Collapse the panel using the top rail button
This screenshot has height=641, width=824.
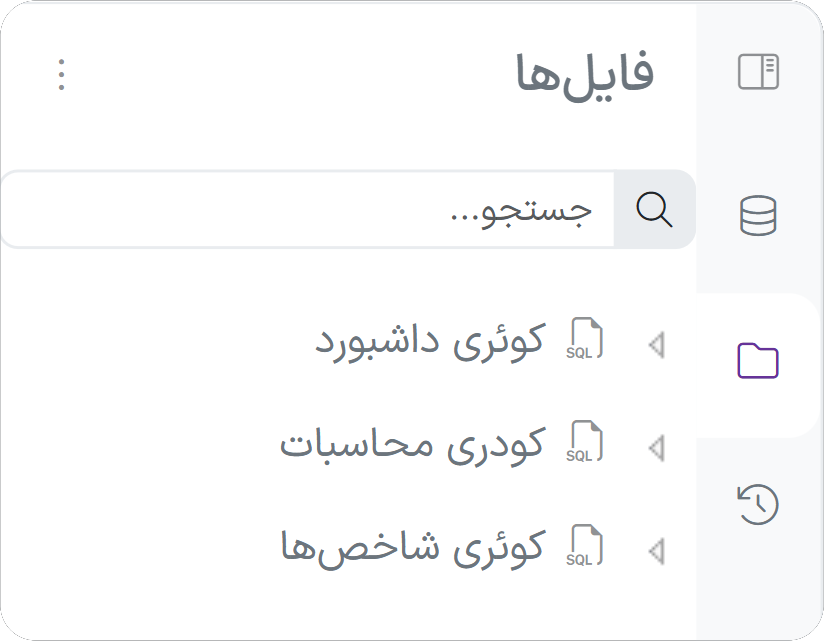[x=758, y=73]
